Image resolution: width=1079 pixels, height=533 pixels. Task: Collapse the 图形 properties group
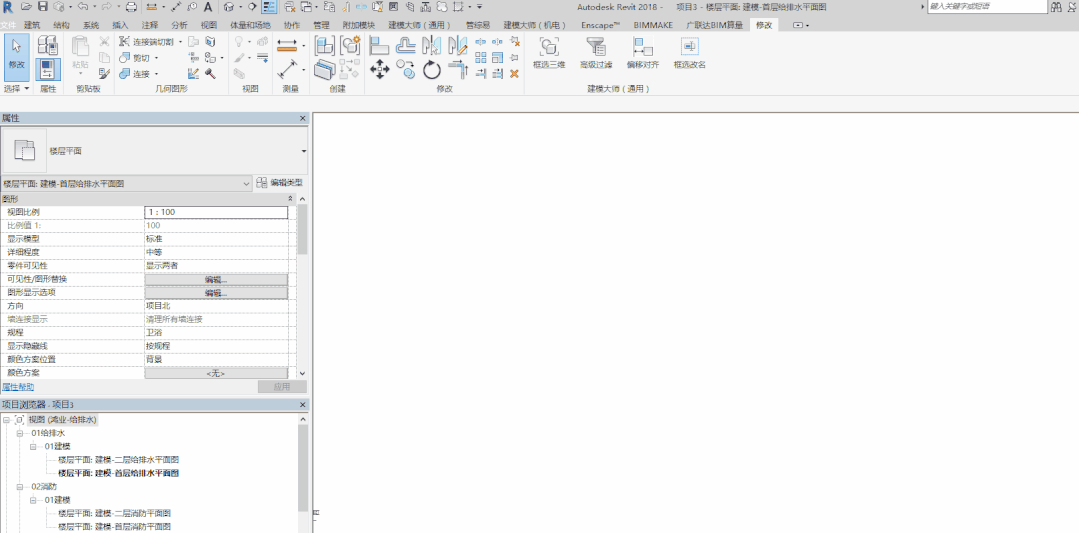[290, 198]
